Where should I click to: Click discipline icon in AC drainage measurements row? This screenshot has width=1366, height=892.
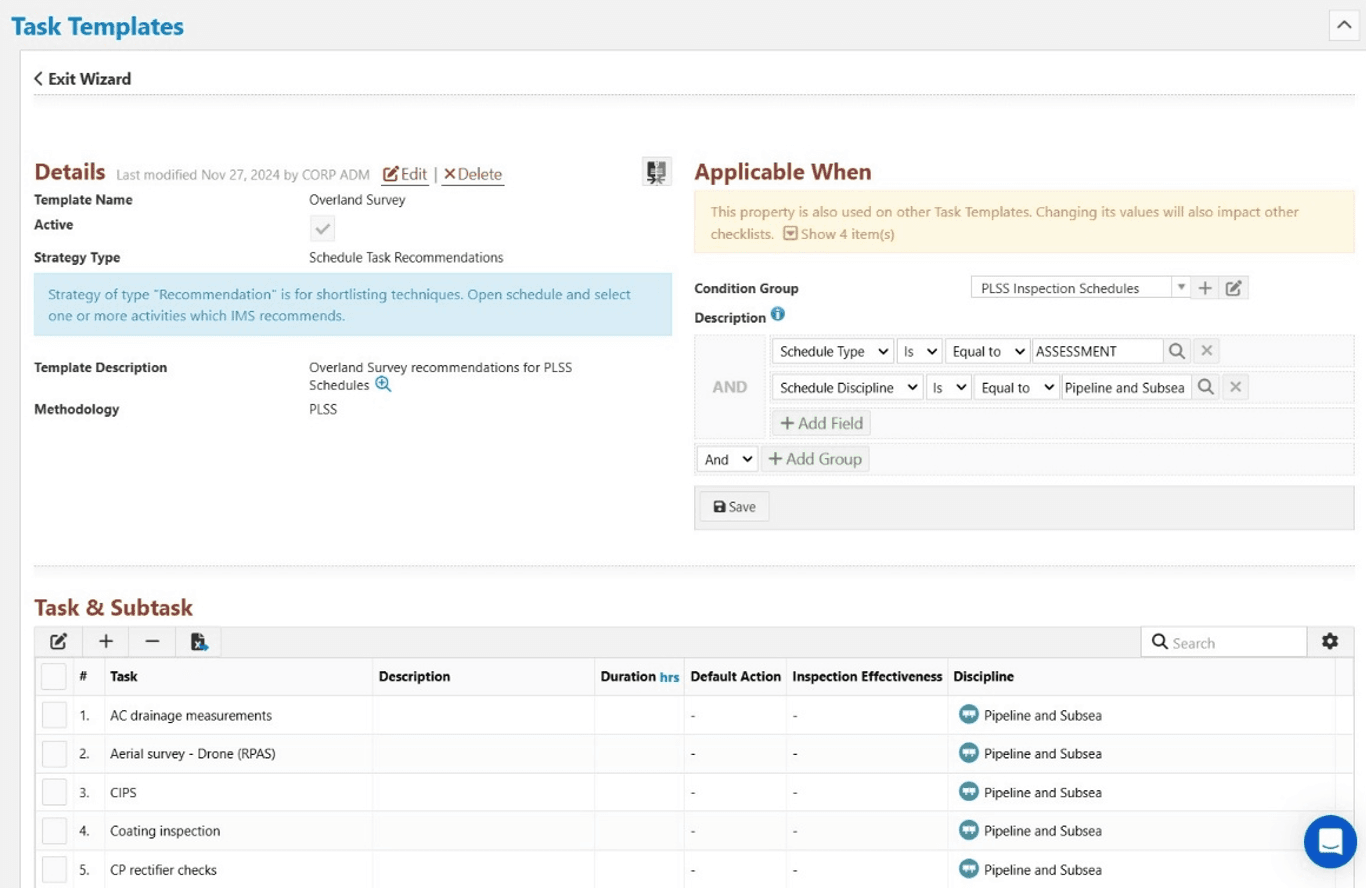click(969, 715)
